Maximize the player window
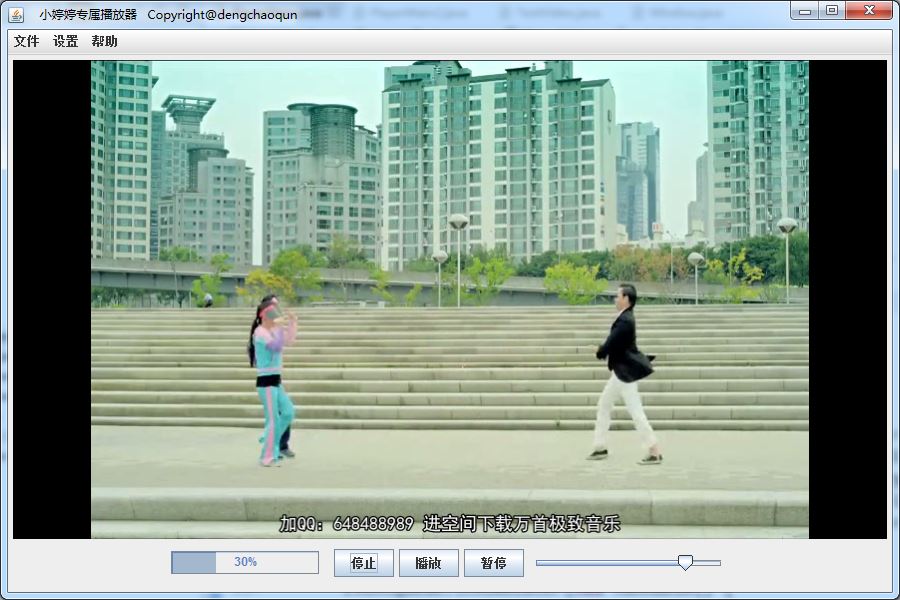The image size is (900, 600). pyautogui.click(x=832, y=11)
